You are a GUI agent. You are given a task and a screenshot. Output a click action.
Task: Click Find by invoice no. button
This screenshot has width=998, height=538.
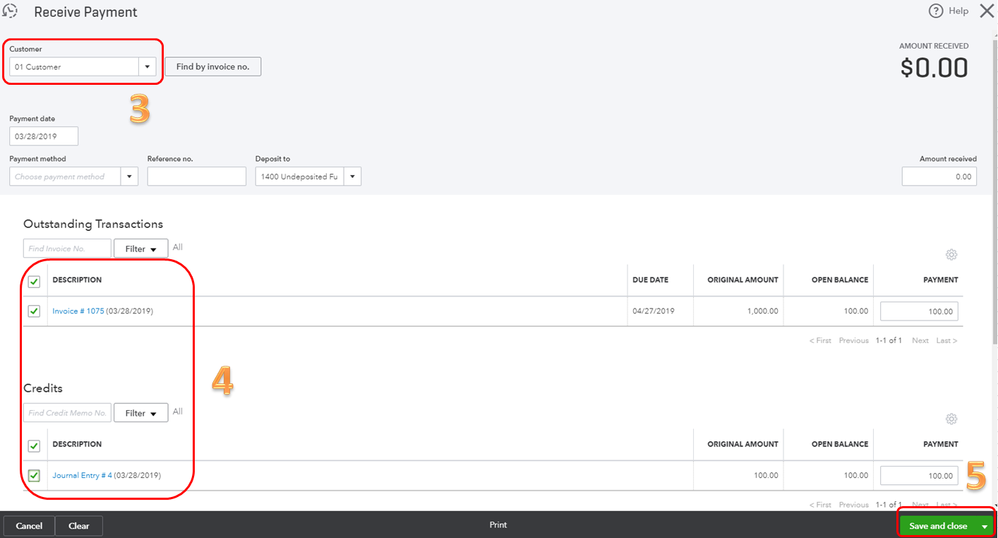[x=213, y=67]
